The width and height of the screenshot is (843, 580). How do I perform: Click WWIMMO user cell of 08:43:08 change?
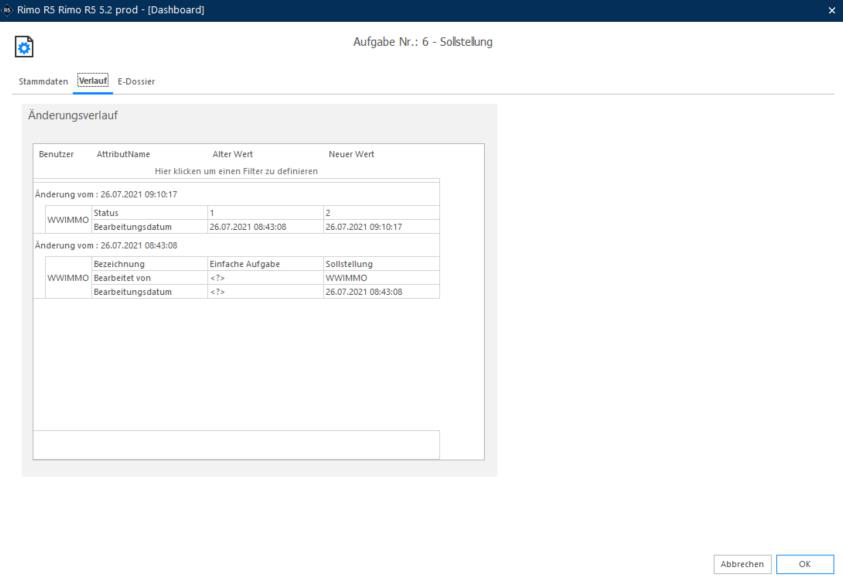coord(68,278)
